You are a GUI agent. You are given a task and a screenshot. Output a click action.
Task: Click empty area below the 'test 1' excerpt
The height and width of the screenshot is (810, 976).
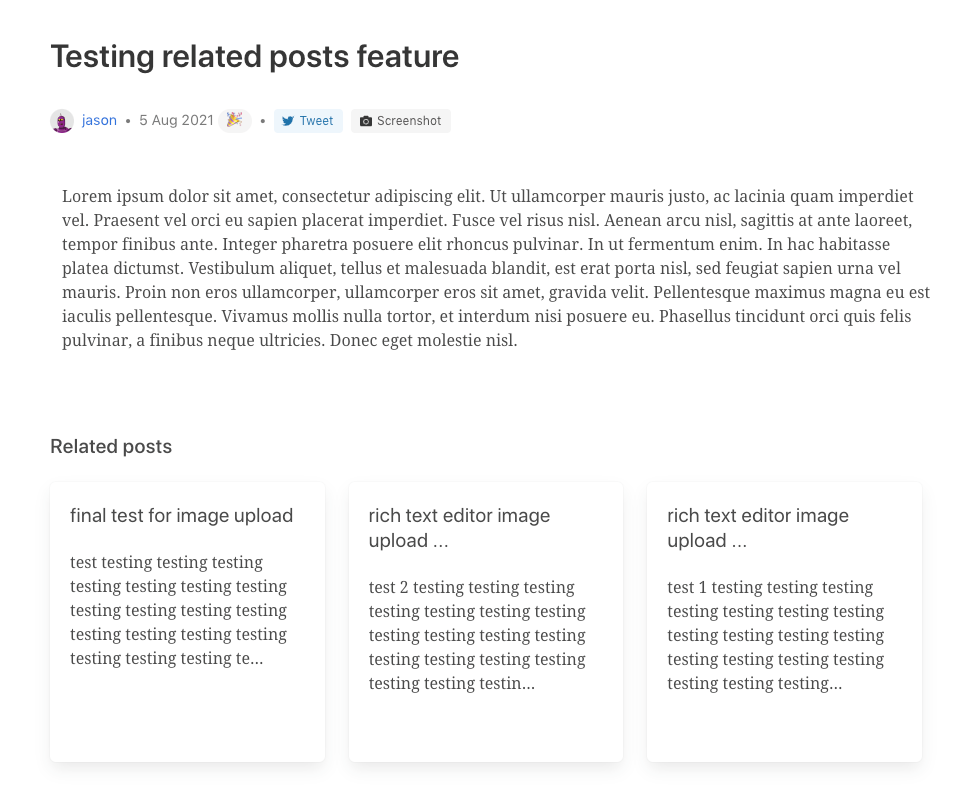point(784,730)
